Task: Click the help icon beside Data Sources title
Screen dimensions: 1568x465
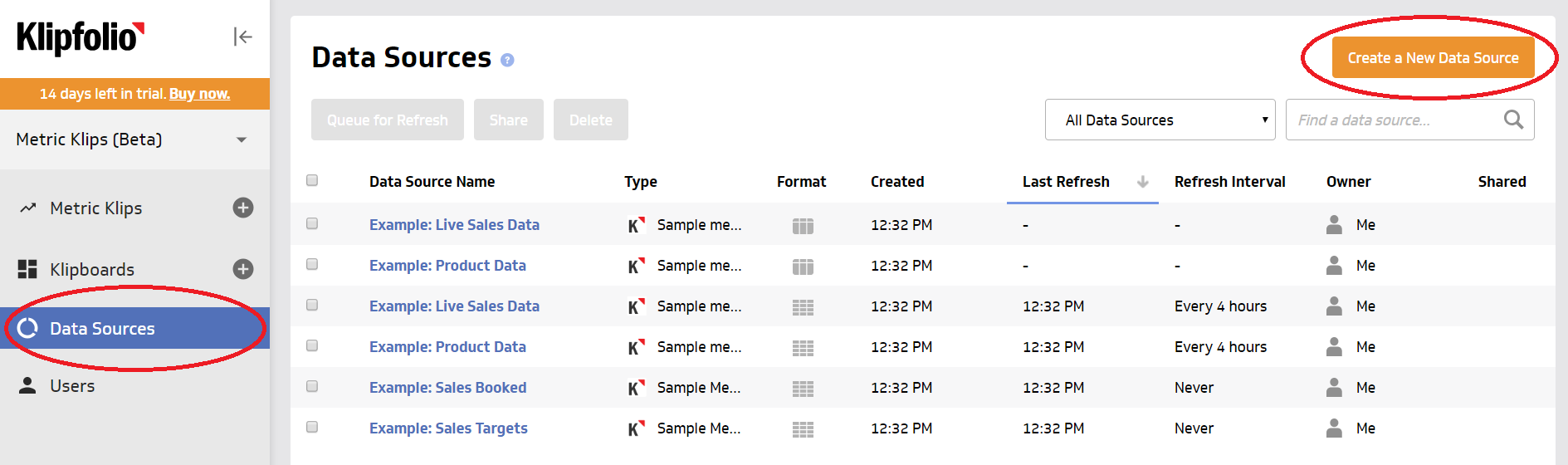Action: (507, 60)
